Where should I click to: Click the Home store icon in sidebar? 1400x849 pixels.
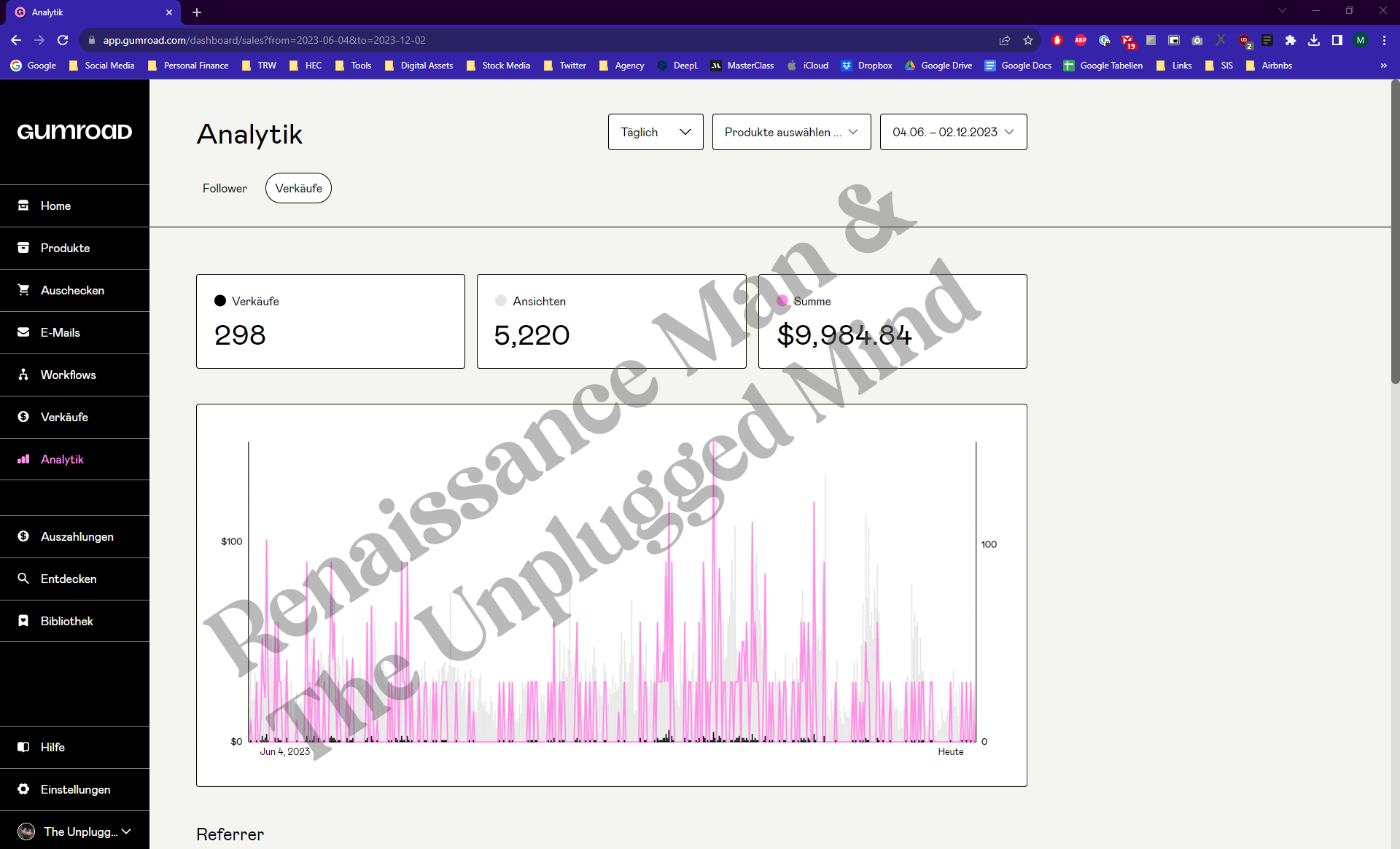23,206
